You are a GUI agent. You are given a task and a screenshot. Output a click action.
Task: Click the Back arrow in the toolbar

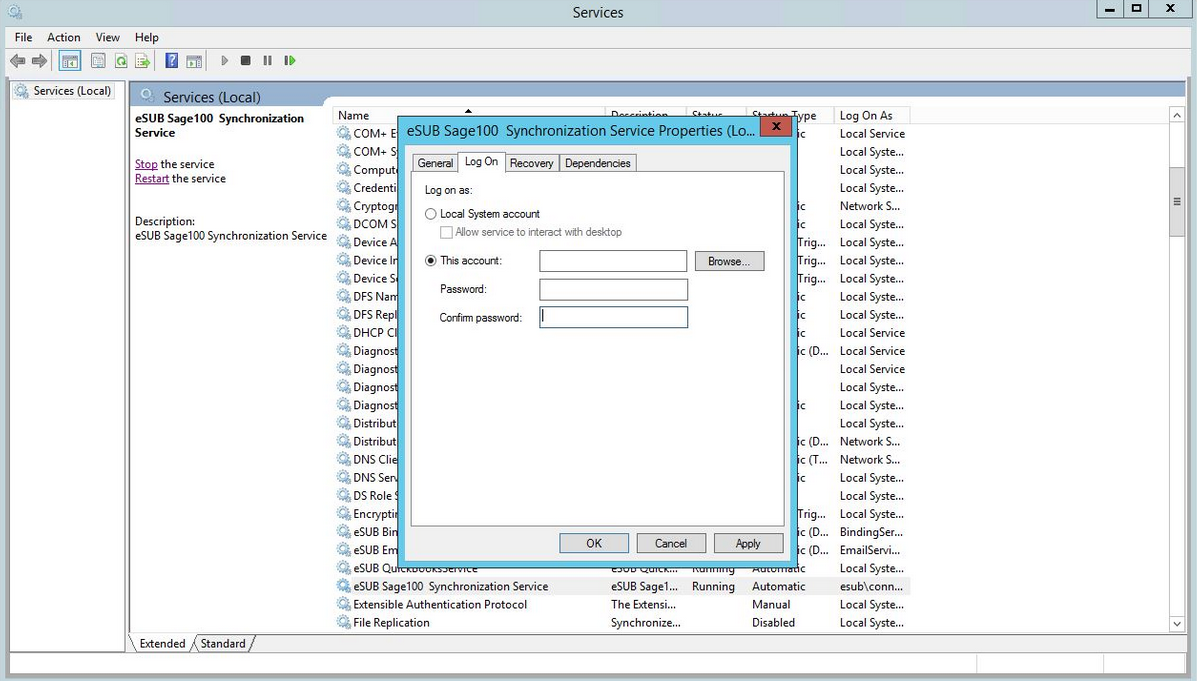click(18, 60)
